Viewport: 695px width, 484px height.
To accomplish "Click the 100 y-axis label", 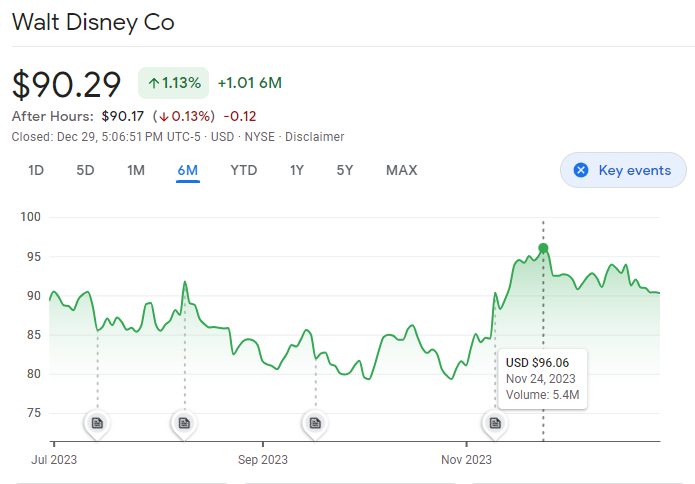I will (x=31, y=217).
